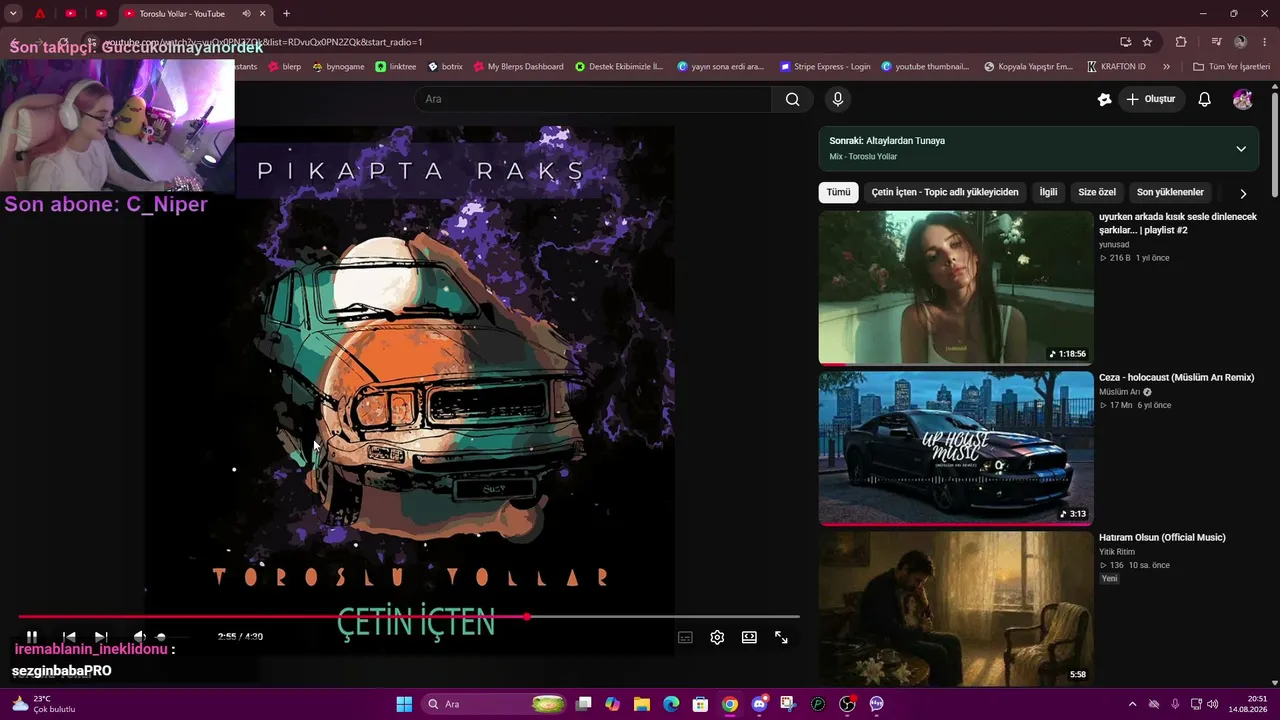Switch to the Toroslu Yollar browser tab
Image resolution: width=1280 pixels, height=720 pixels.
point(182,14)
